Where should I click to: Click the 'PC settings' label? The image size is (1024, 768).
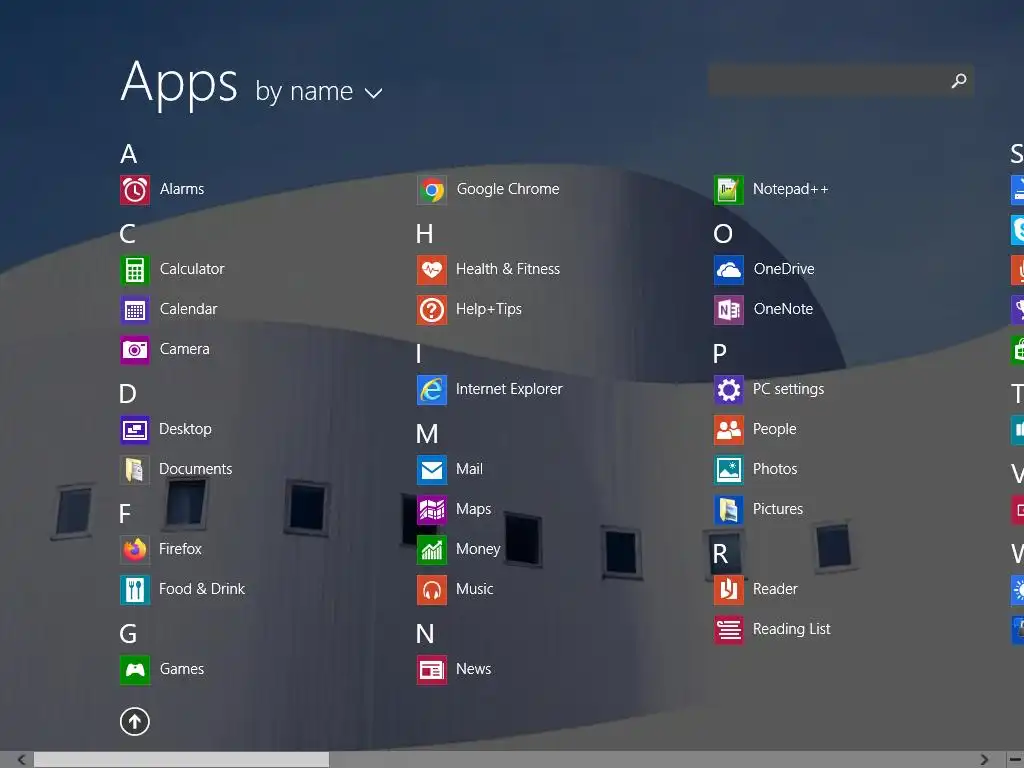pos(788,389)
